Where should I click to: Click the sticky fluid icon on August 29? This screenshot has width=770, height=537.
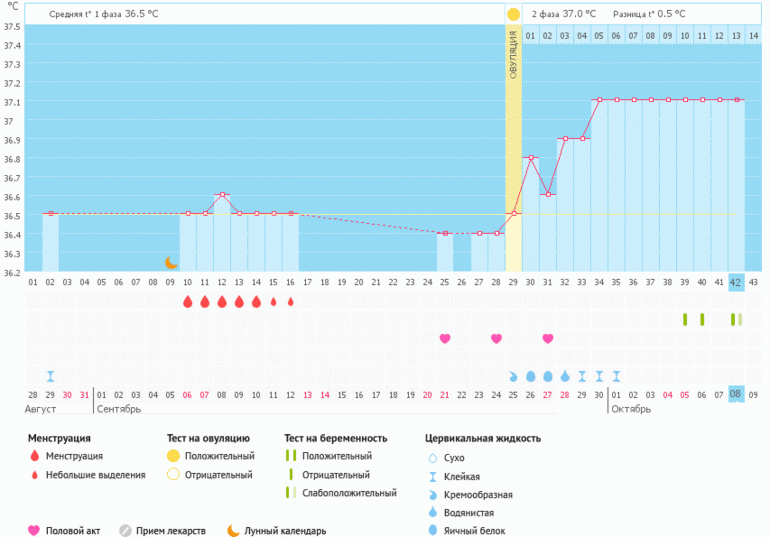point(50,376)
